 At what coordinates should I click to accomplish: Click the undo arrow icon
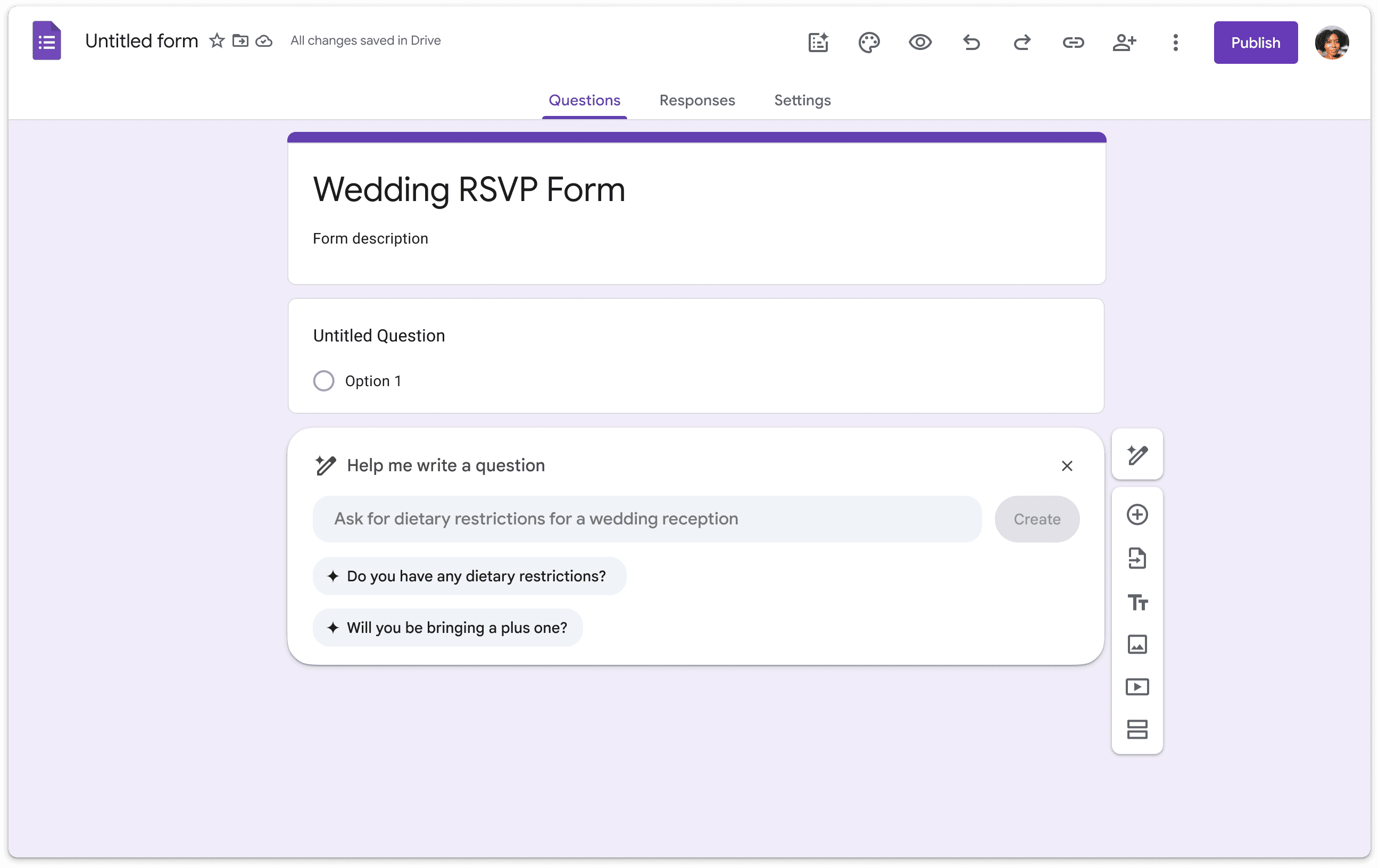(971, 43)
